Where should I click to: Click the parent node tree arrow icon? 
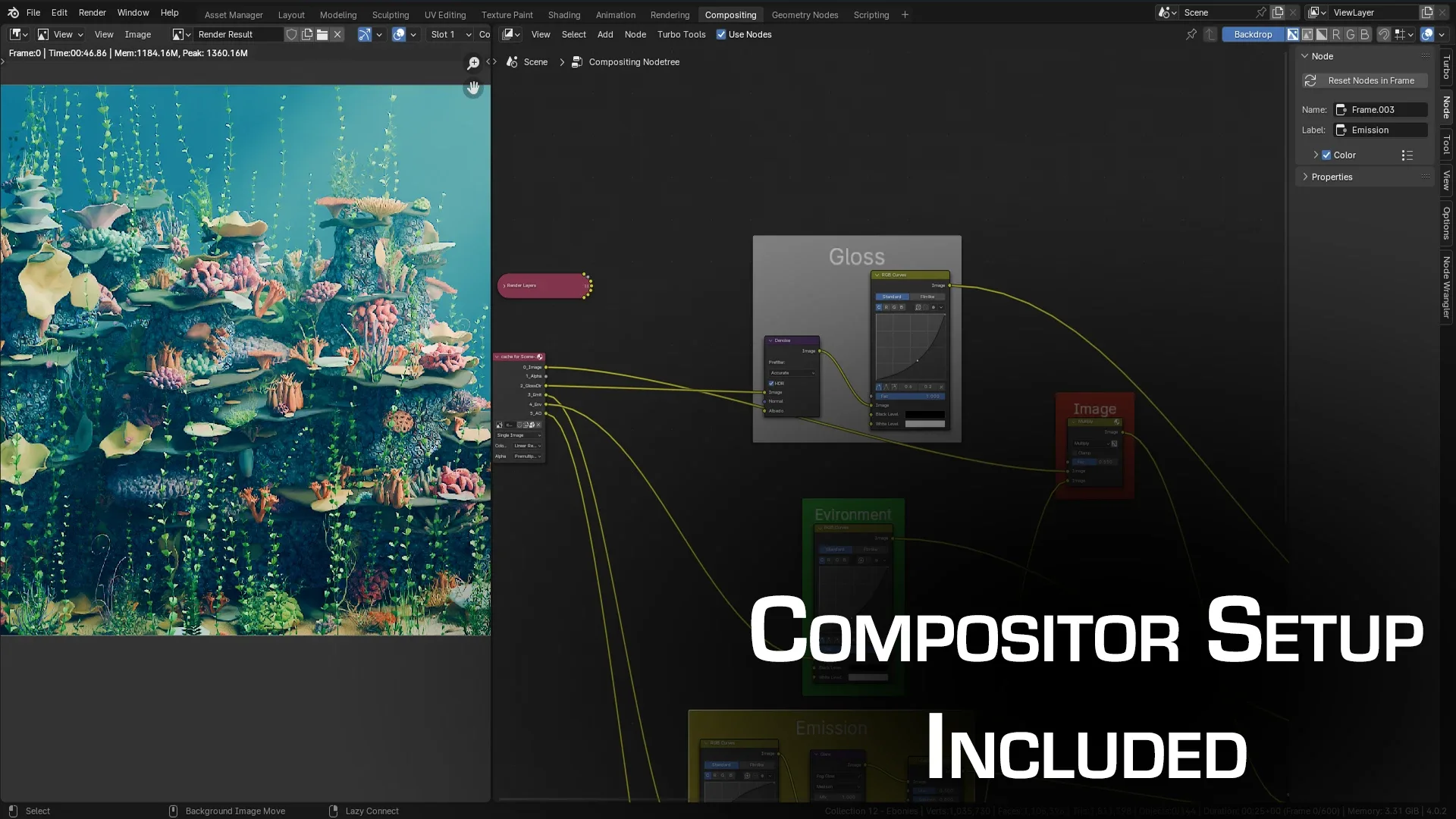[1210, 34]
